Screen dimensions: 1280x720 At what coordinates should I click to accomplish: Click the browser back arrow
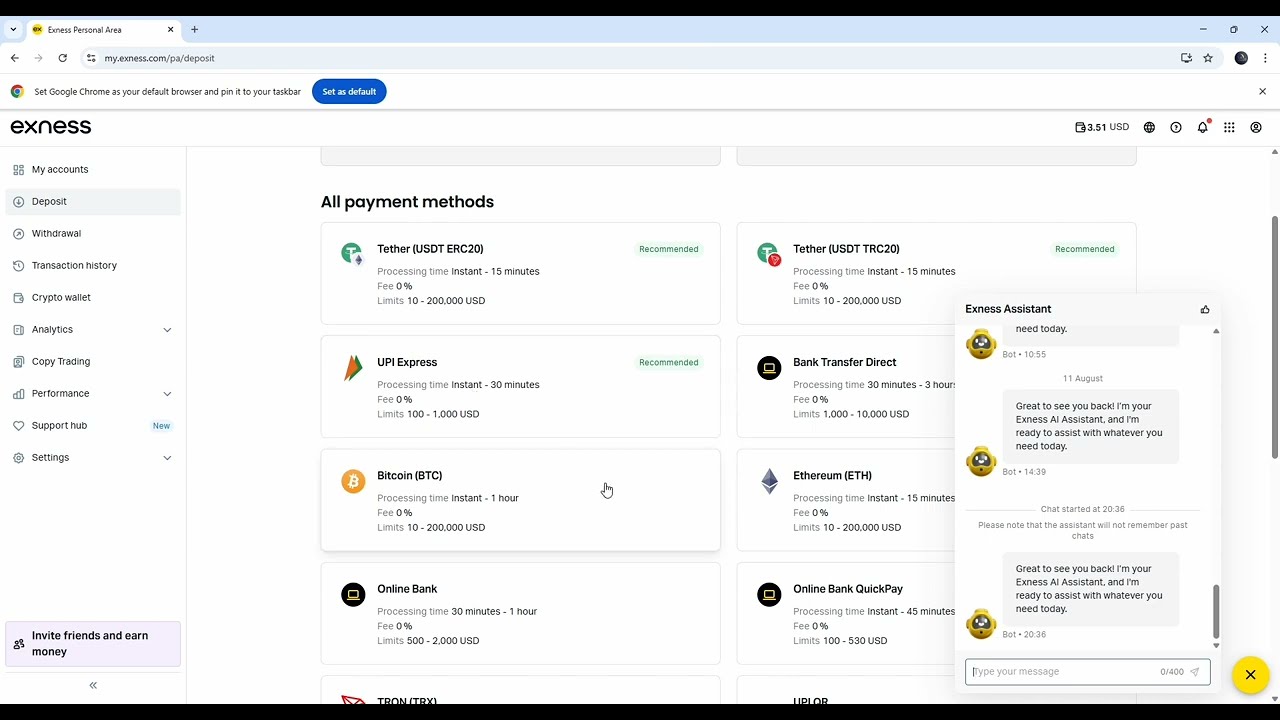(x=14, y=58)
